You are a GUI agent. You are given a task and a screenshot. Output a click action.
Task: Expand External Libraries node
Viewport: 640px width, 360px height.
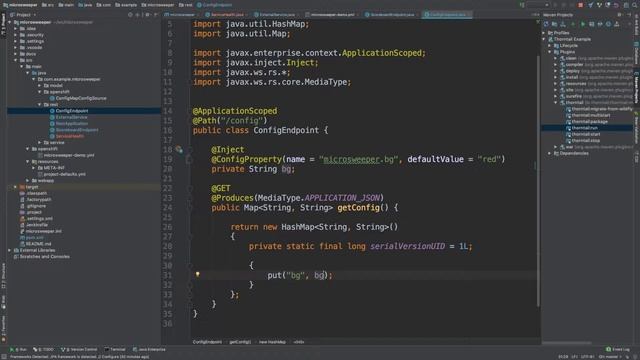coord(9,250)
